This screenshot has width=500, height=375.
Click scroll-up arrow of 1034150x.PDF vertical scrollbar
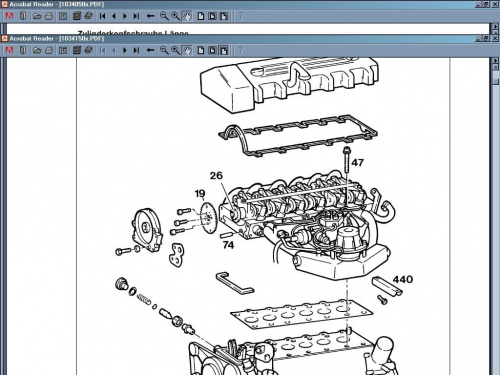coord(496,61)
